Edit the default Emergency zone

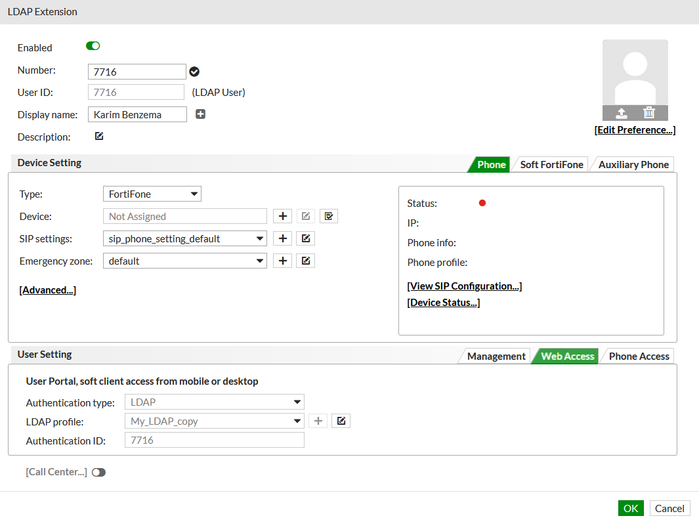tap(306, 261)
